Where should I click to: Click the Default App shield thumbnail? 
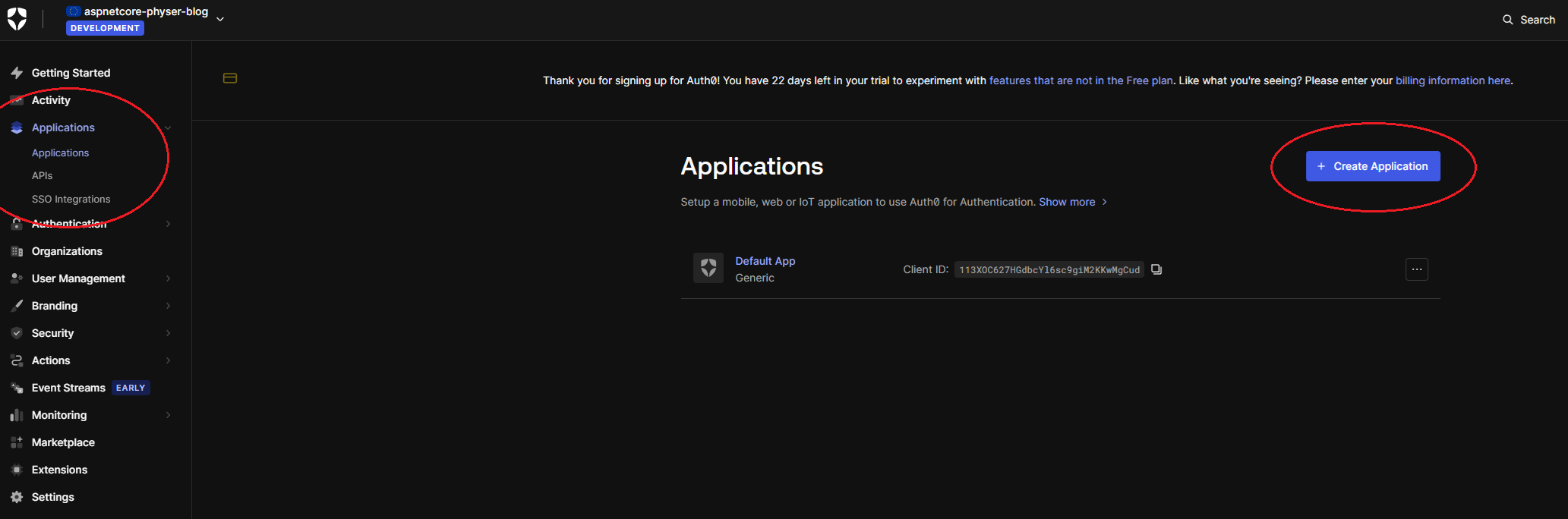(708, 268)
